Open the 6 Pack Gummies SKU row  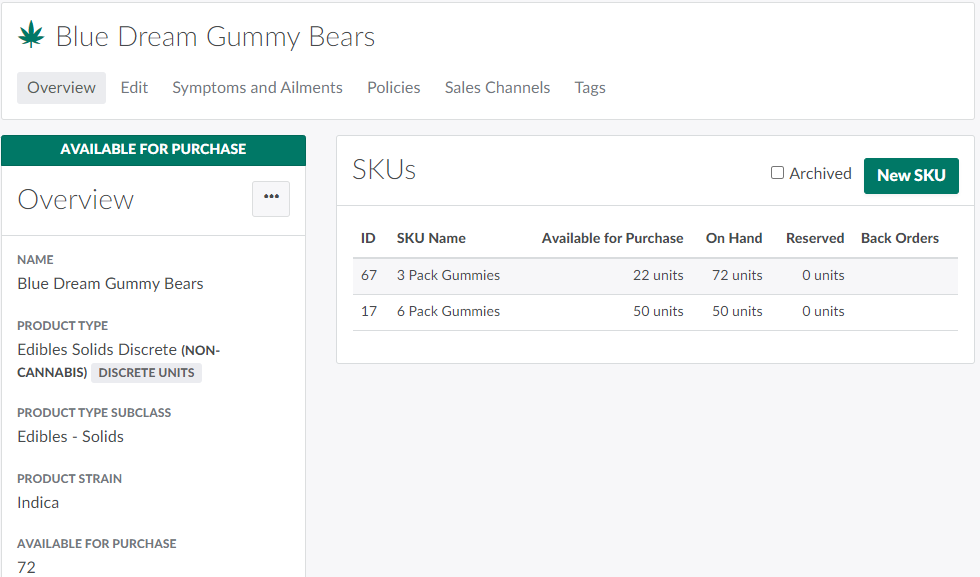(448, 311)
